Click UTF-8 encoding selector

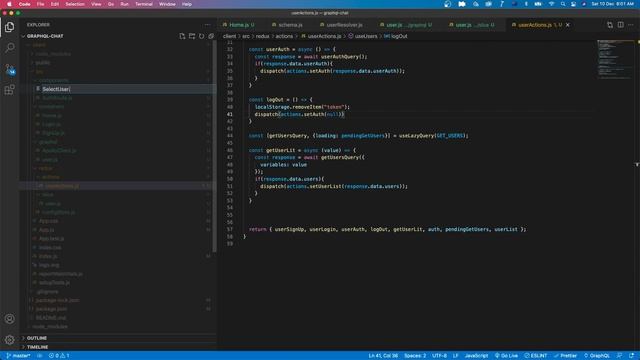tap(439, 356)
